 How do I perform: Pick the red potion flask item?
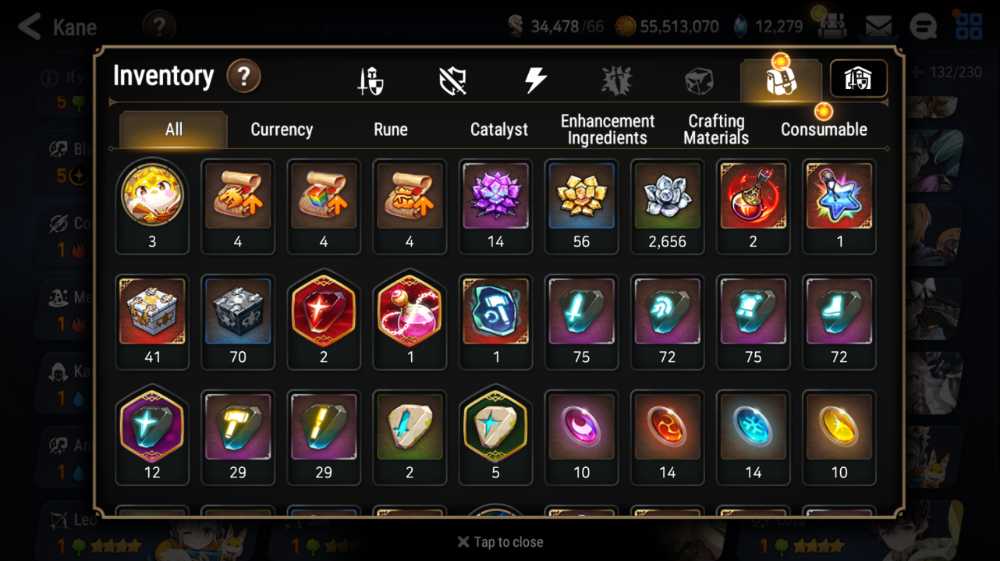coord(753,207)
